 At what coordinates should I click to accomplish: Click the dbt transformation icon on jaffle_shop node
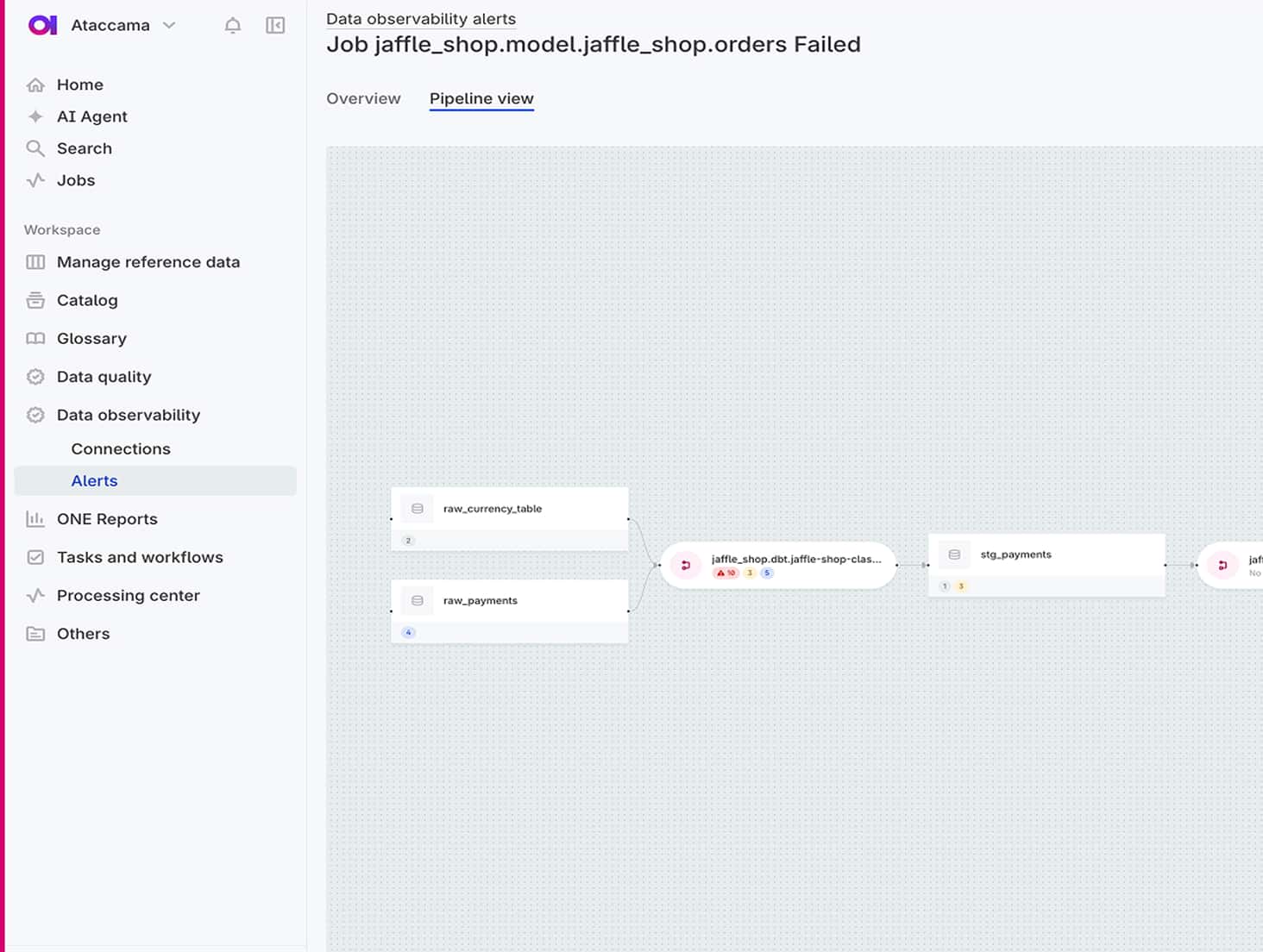[x=685, y=565]
